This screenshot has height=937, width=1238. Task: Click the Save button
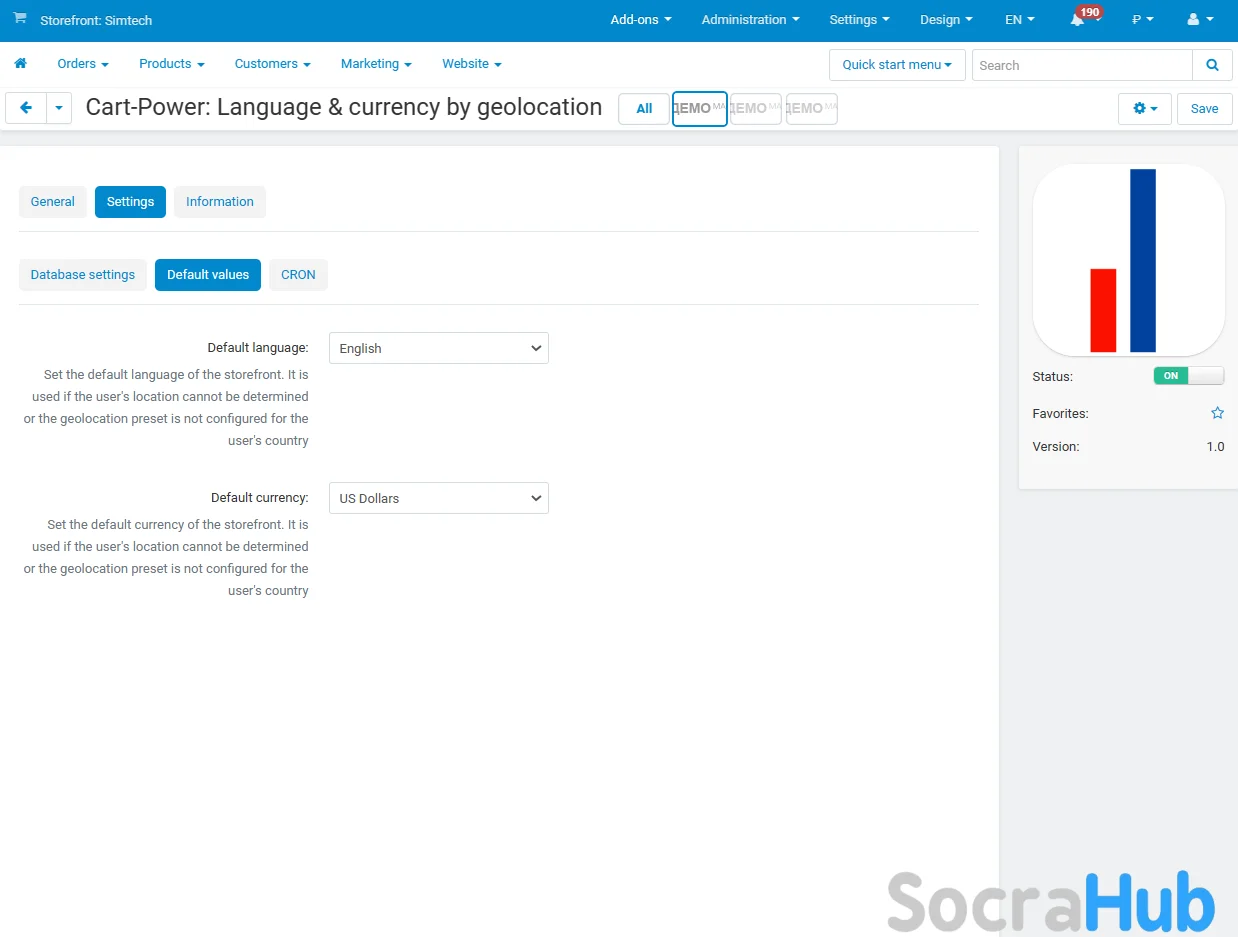click(1204, 108)
